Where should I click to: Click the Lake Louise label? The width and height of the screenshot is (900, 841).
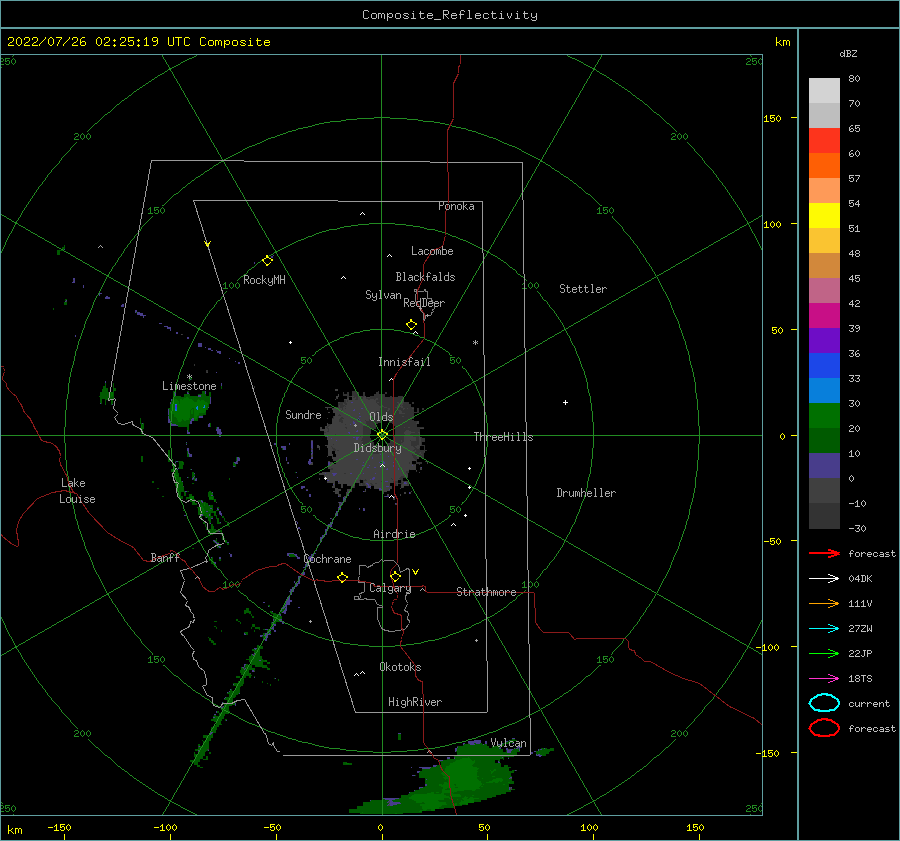(77, 491)
